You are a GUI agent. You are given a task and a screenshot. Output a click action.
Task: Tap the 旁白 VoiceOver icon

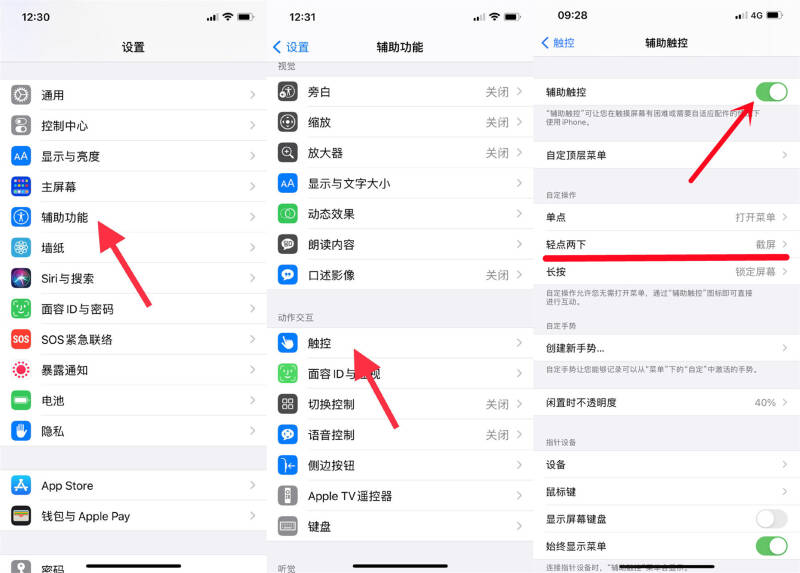click(x=288, y=92)
